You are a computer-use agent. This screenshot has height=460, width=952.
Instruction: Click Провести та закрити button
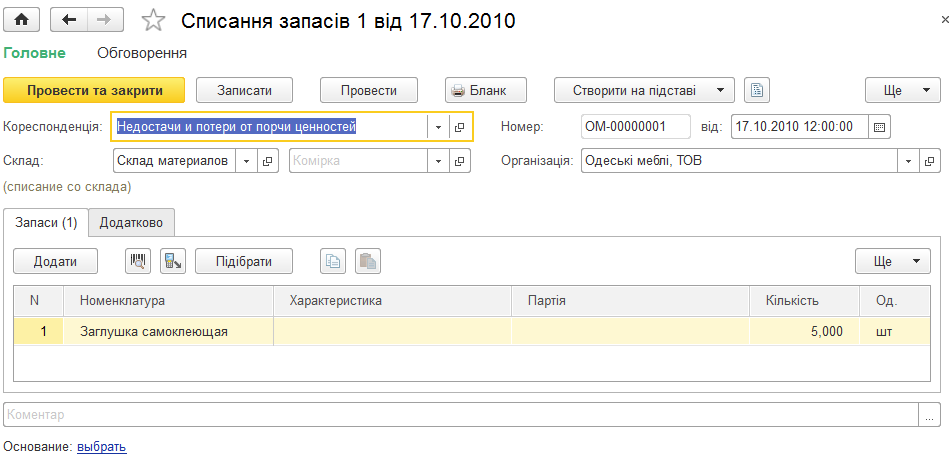point(94,90)
